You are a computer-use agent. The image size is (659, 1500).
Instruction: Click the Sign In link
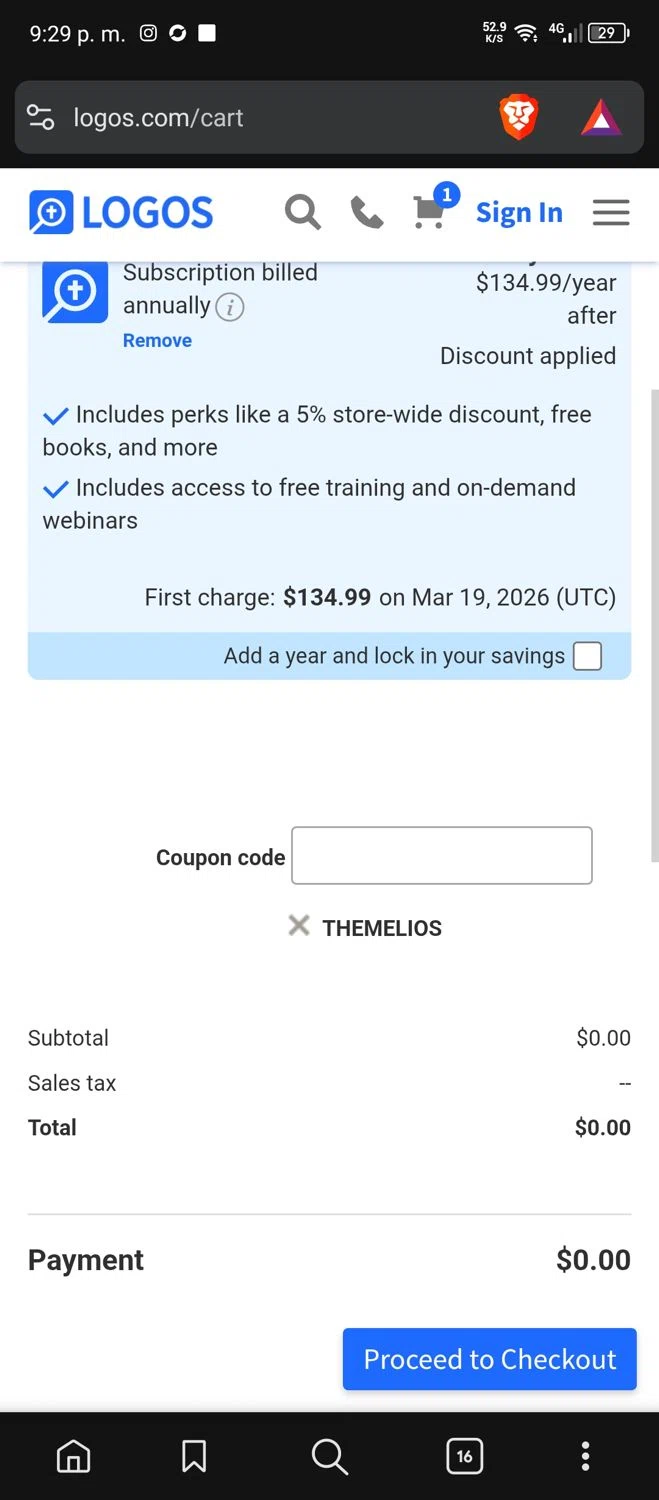(519, 212)
